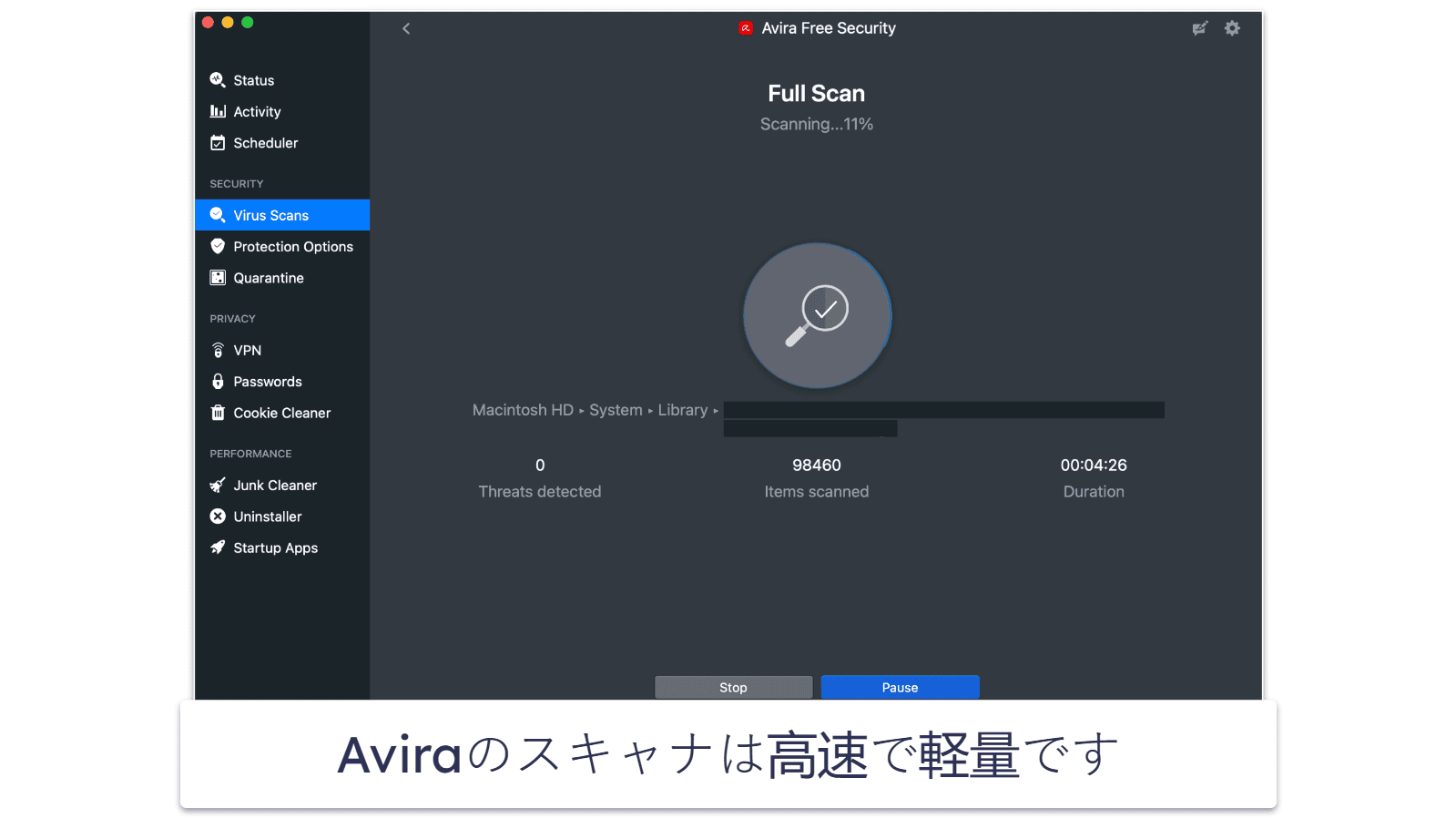This screenshot has height=819, width=1456.
Task: Click the Status magnifier icon in sidebar
Action: (218, 80)
